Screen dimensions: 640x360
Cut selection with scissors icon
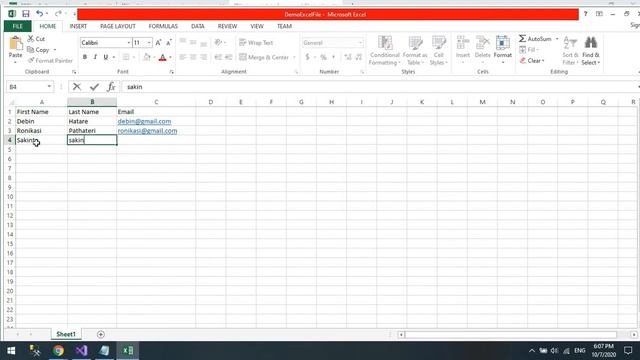click(36, 39)
